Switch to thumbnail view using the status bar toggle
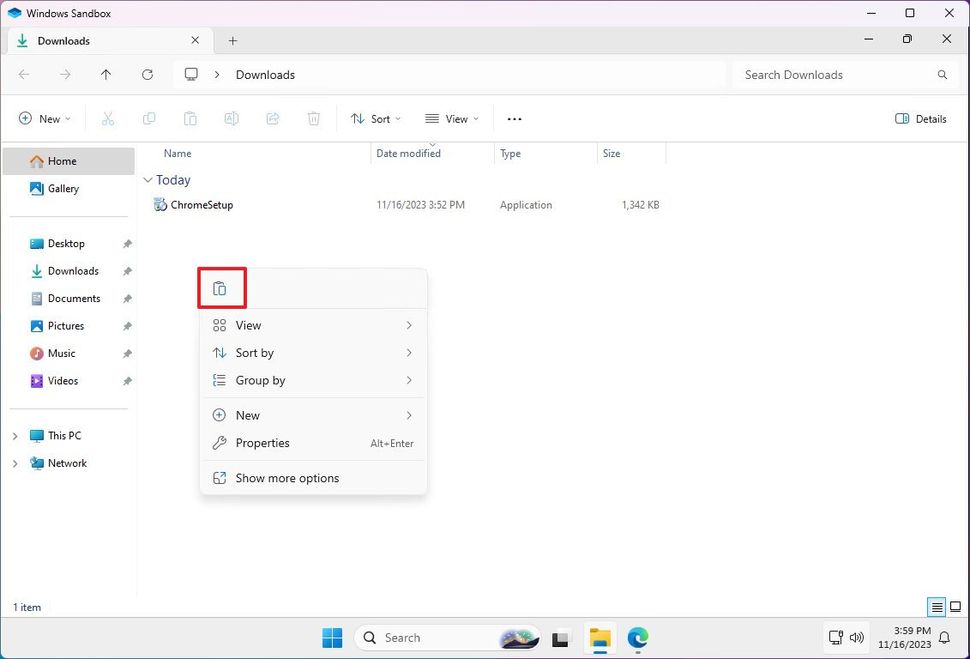970x659 pixels. pos(956,607)
